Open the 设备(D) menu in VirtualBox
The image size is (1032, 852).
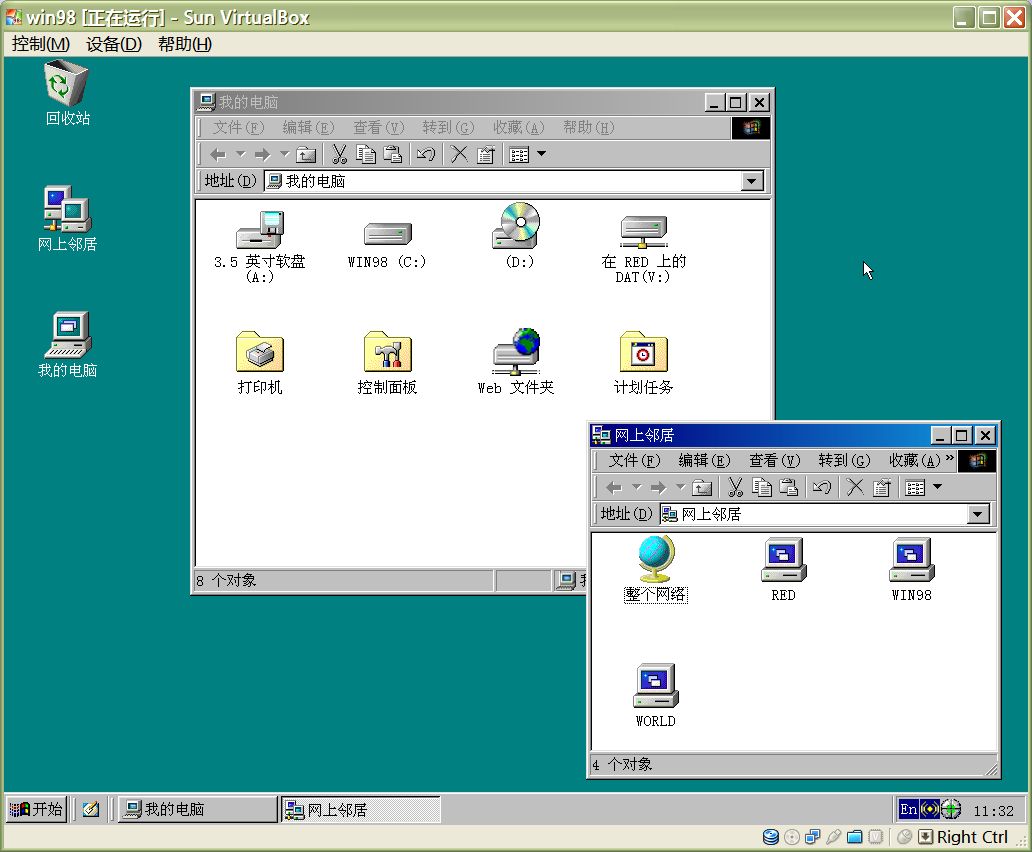coord(114,44)
